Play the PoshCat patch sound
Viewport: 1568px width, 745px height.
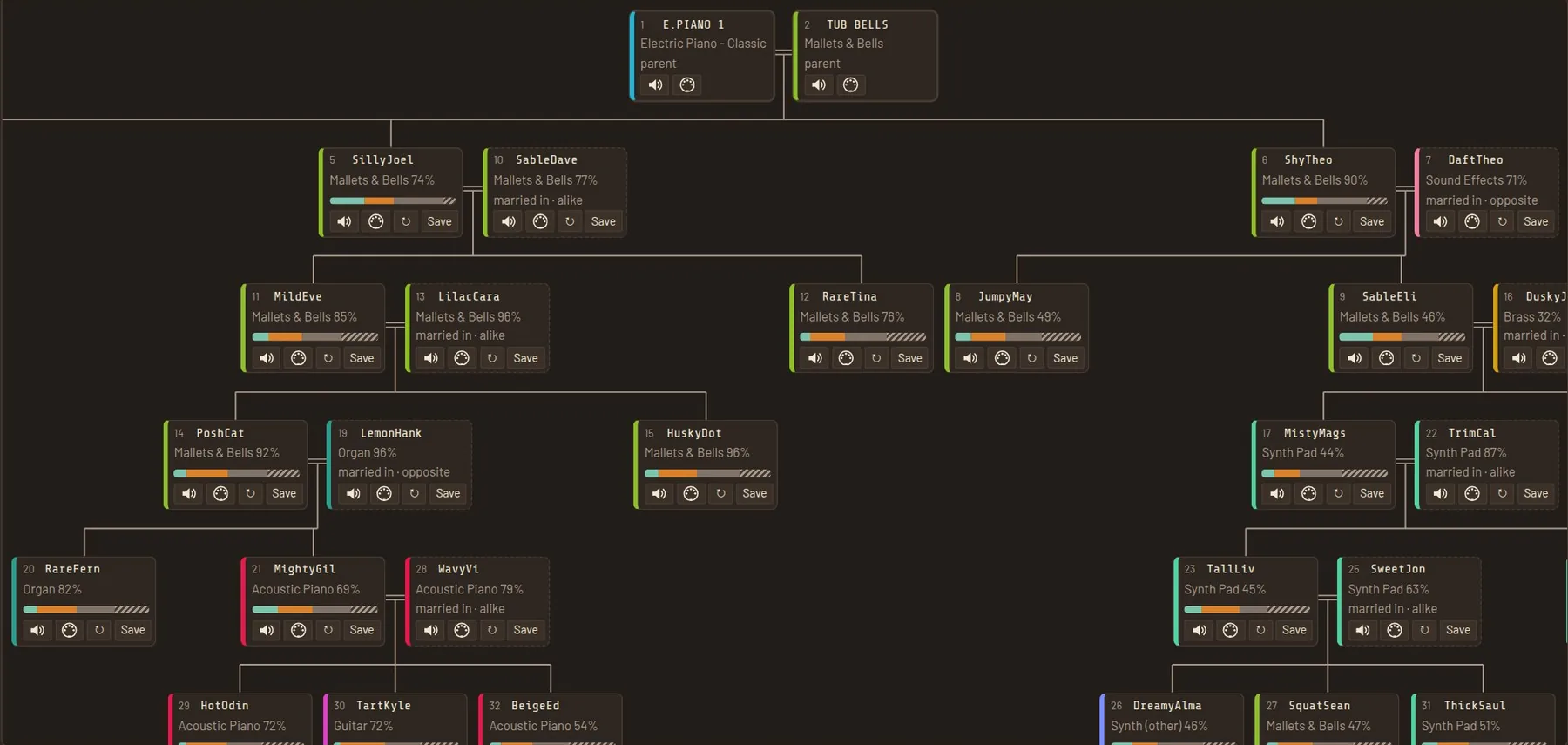click(x=189, y=493)
